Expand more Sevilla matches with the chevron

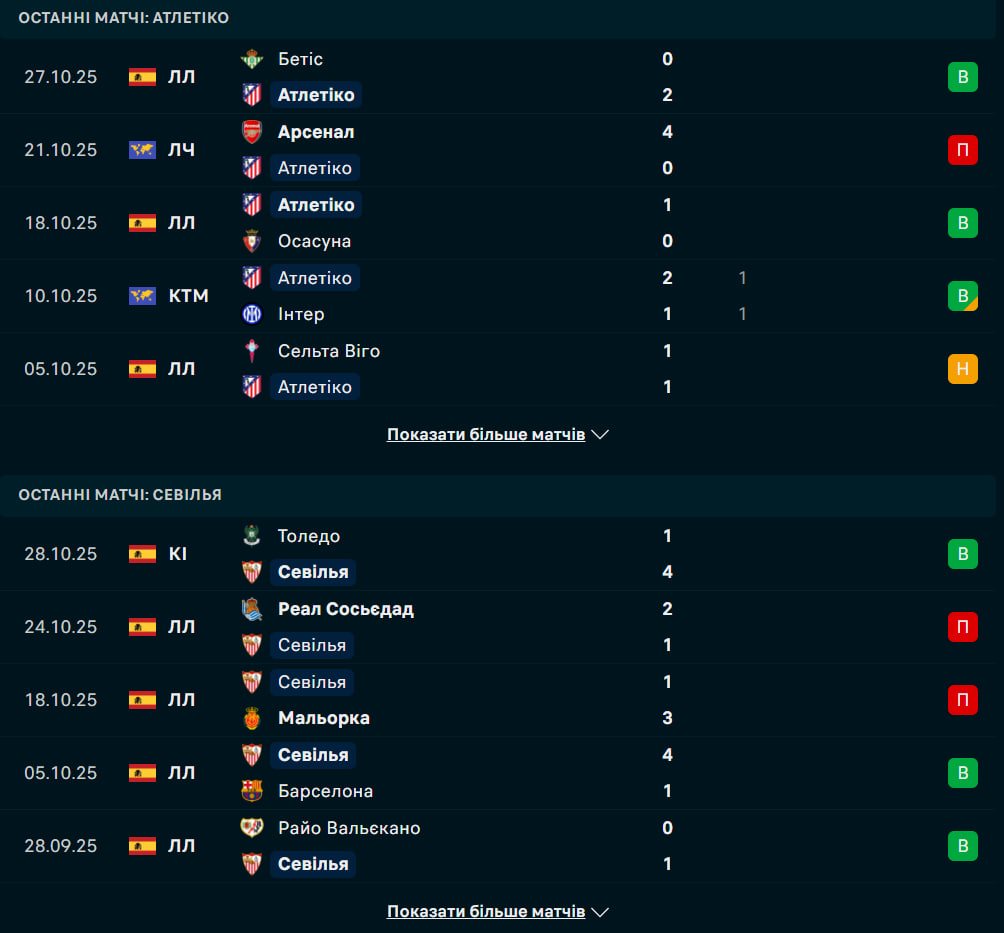[x=600, y=912]
